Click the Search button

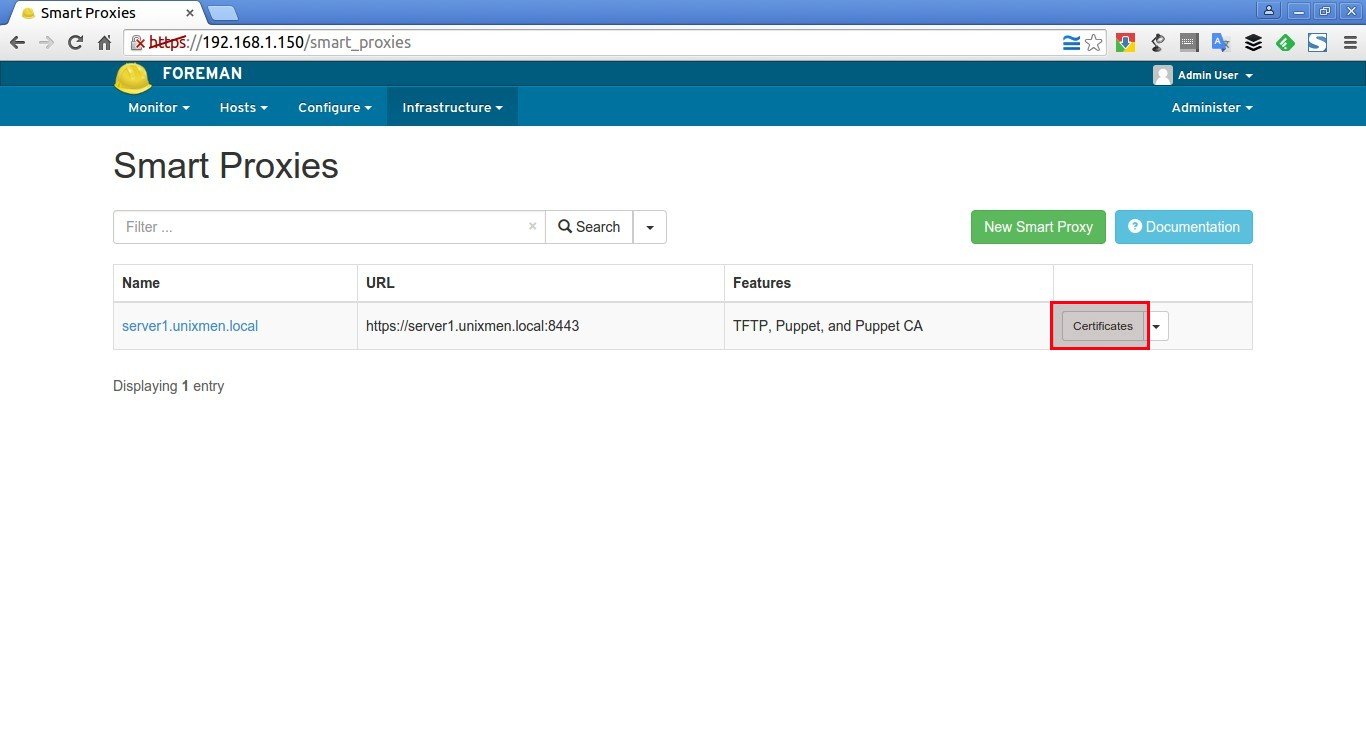click(x=589, y=227)
